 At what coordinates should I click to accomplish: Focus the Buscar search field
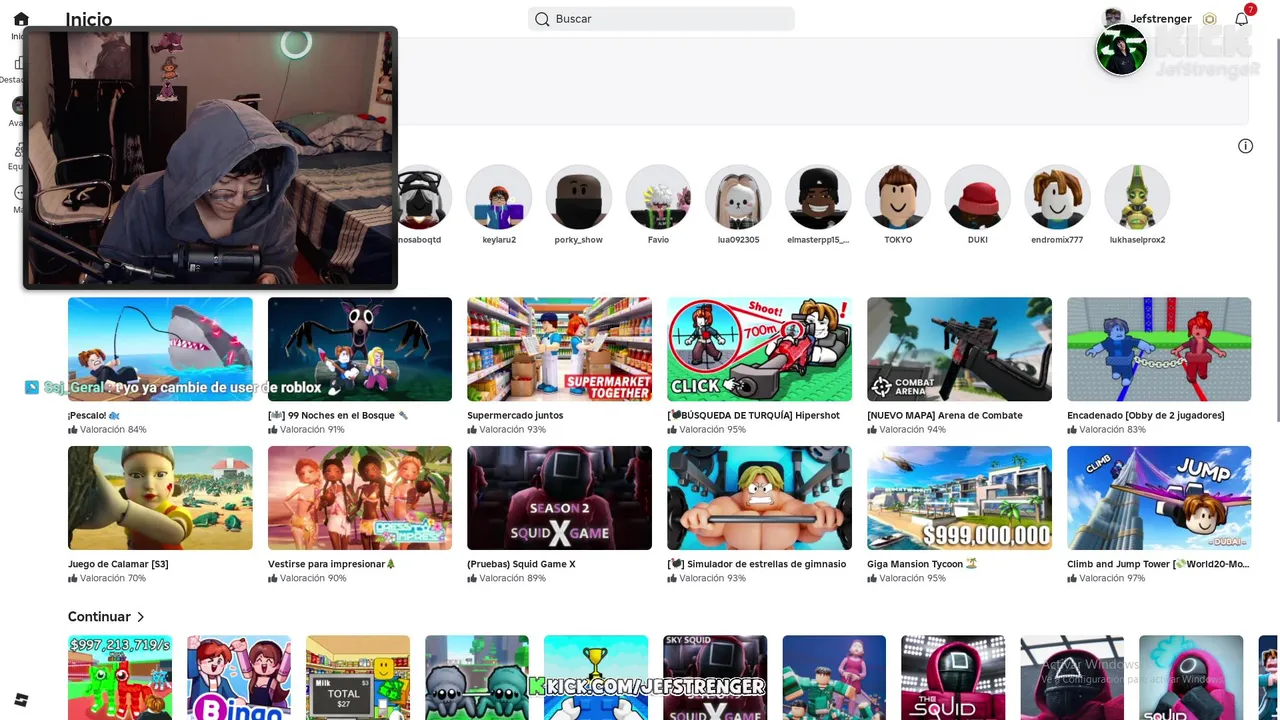(661, 19)
